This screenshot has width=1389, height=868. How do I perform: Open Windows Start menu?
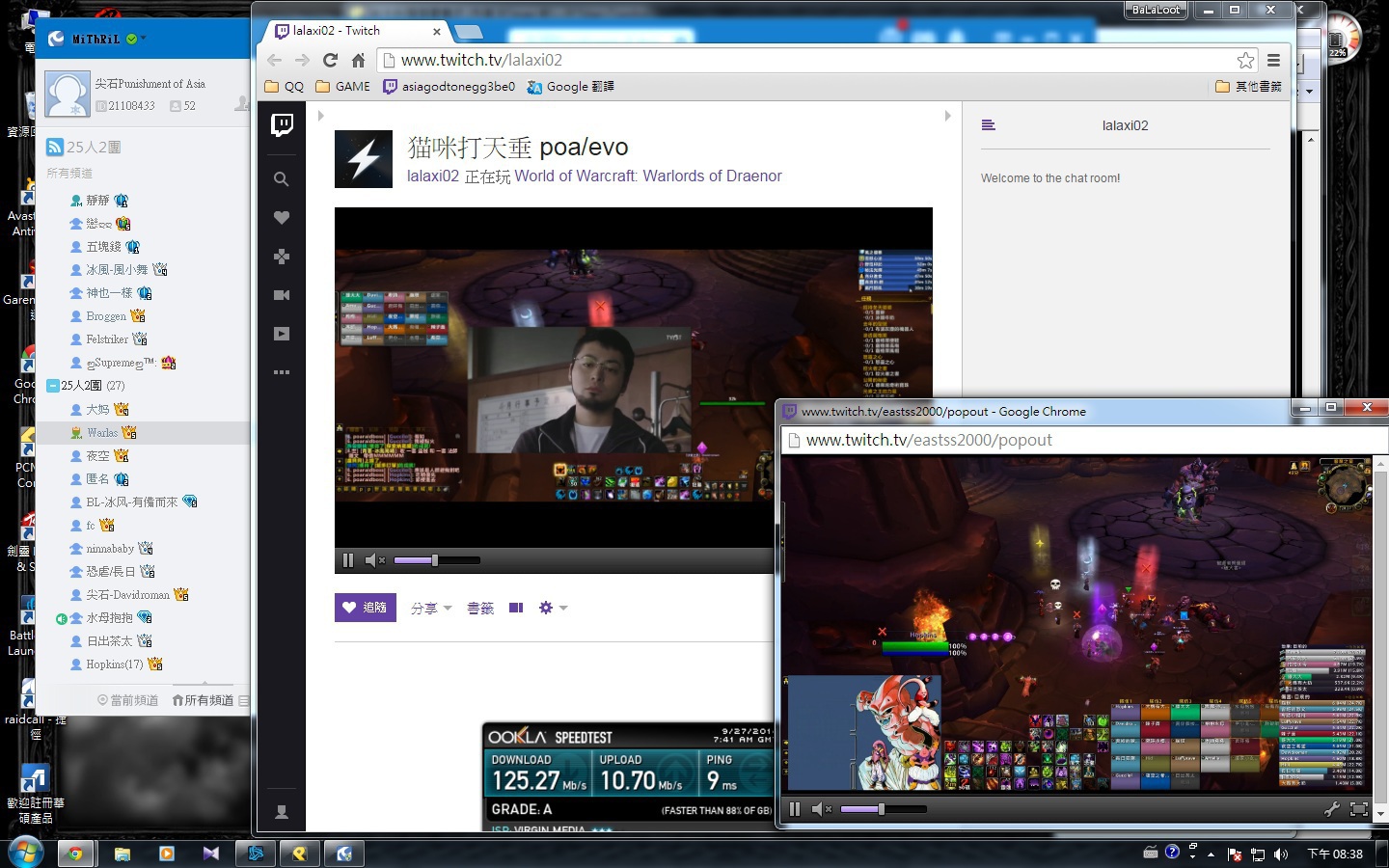[25, 853]
